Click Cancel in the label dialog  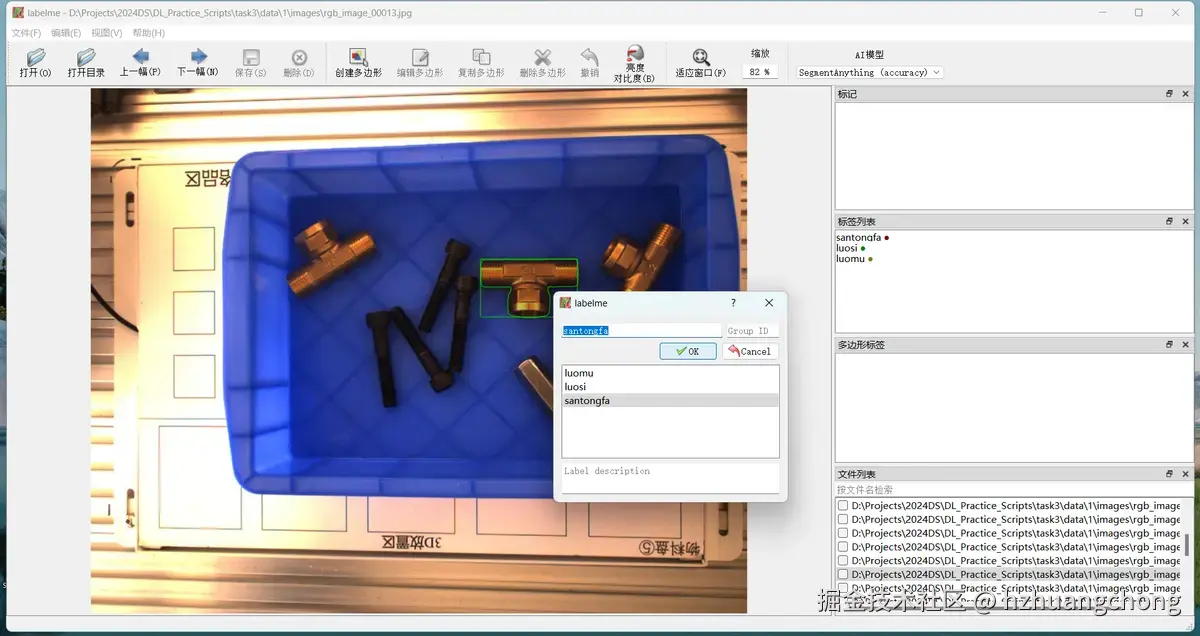tap(750, 351)
